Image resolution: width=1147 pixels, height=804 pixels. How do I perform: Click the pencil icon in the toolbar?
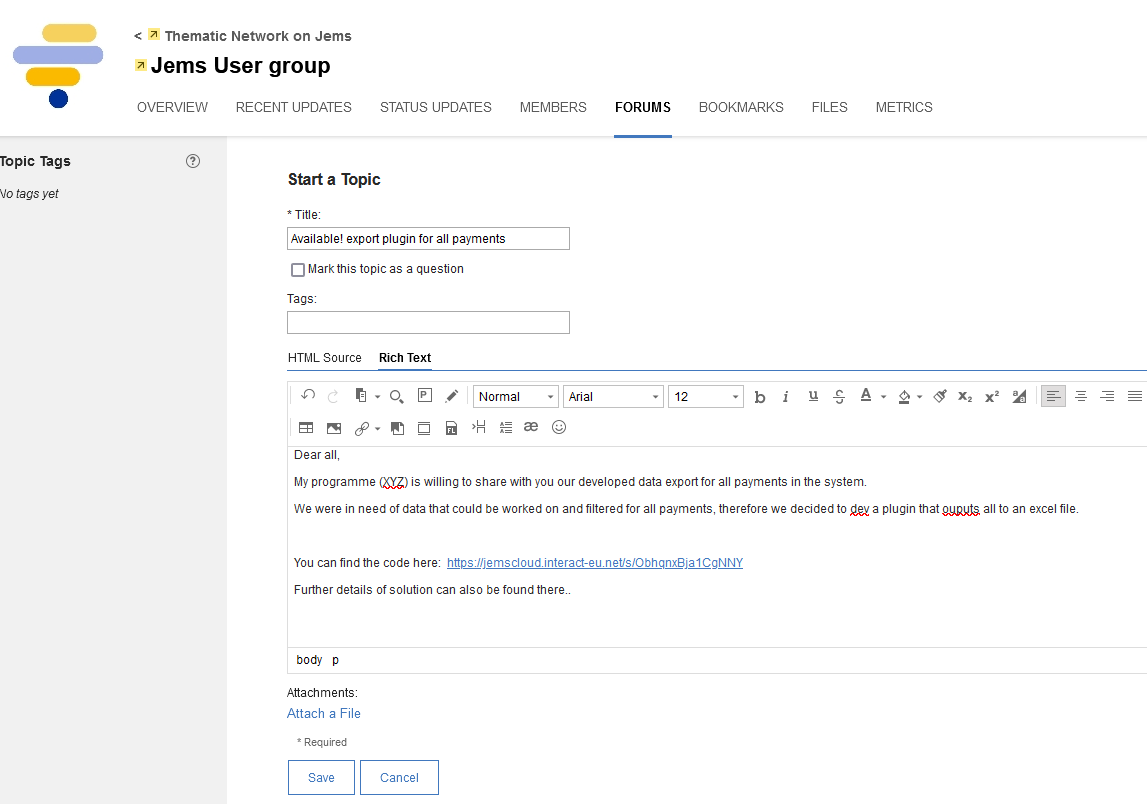click(452, 396)
